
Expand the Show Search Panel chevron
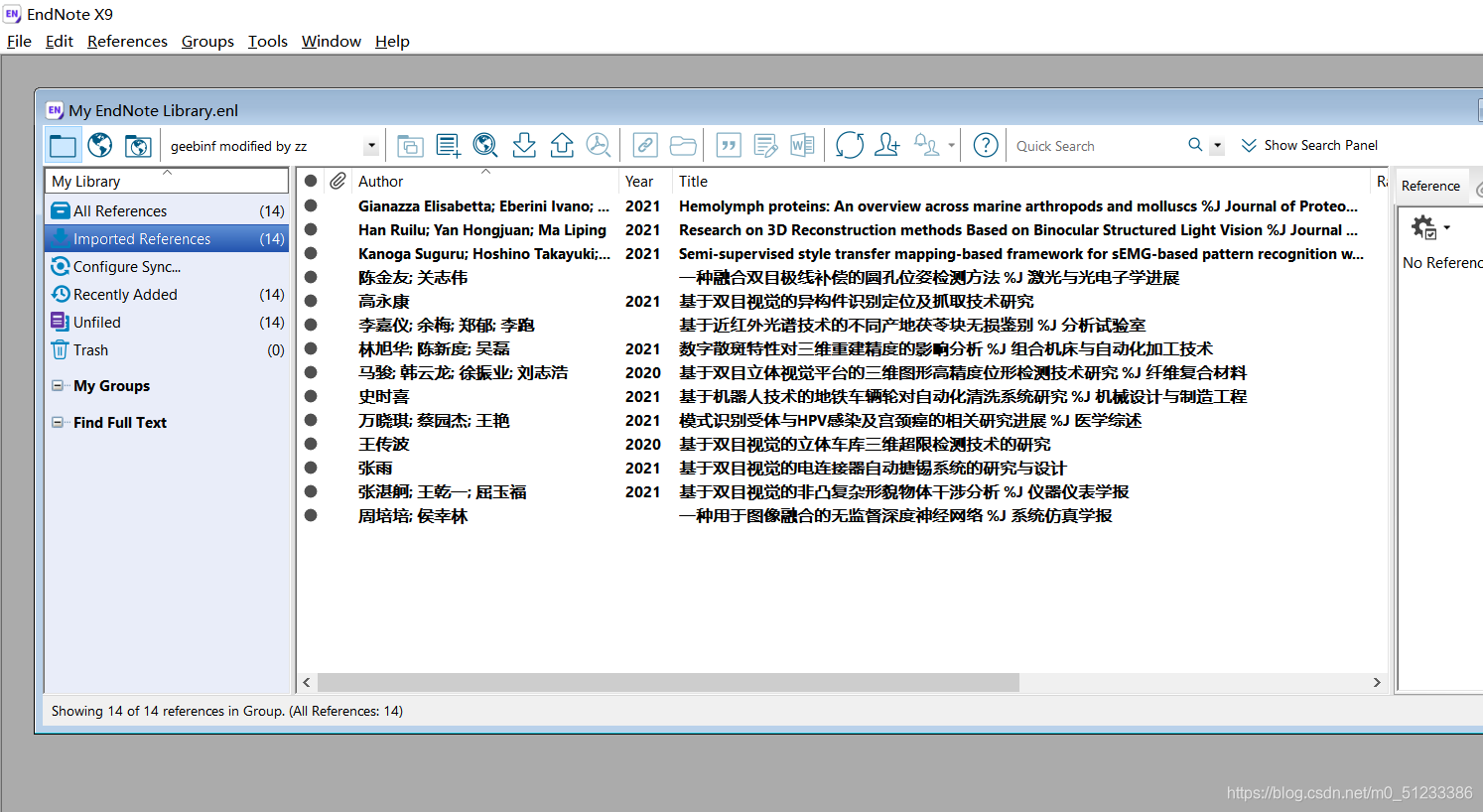click(x=1249, y=145)
